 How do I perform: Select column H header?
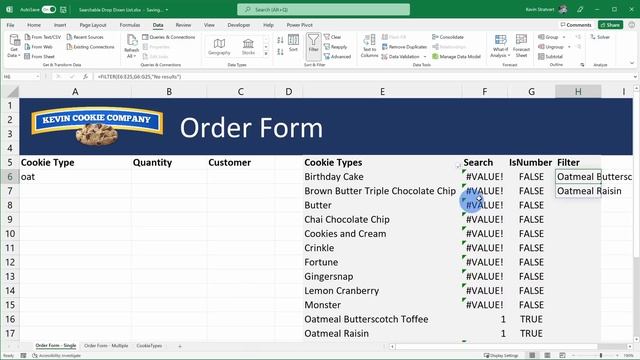click(578, 92)
